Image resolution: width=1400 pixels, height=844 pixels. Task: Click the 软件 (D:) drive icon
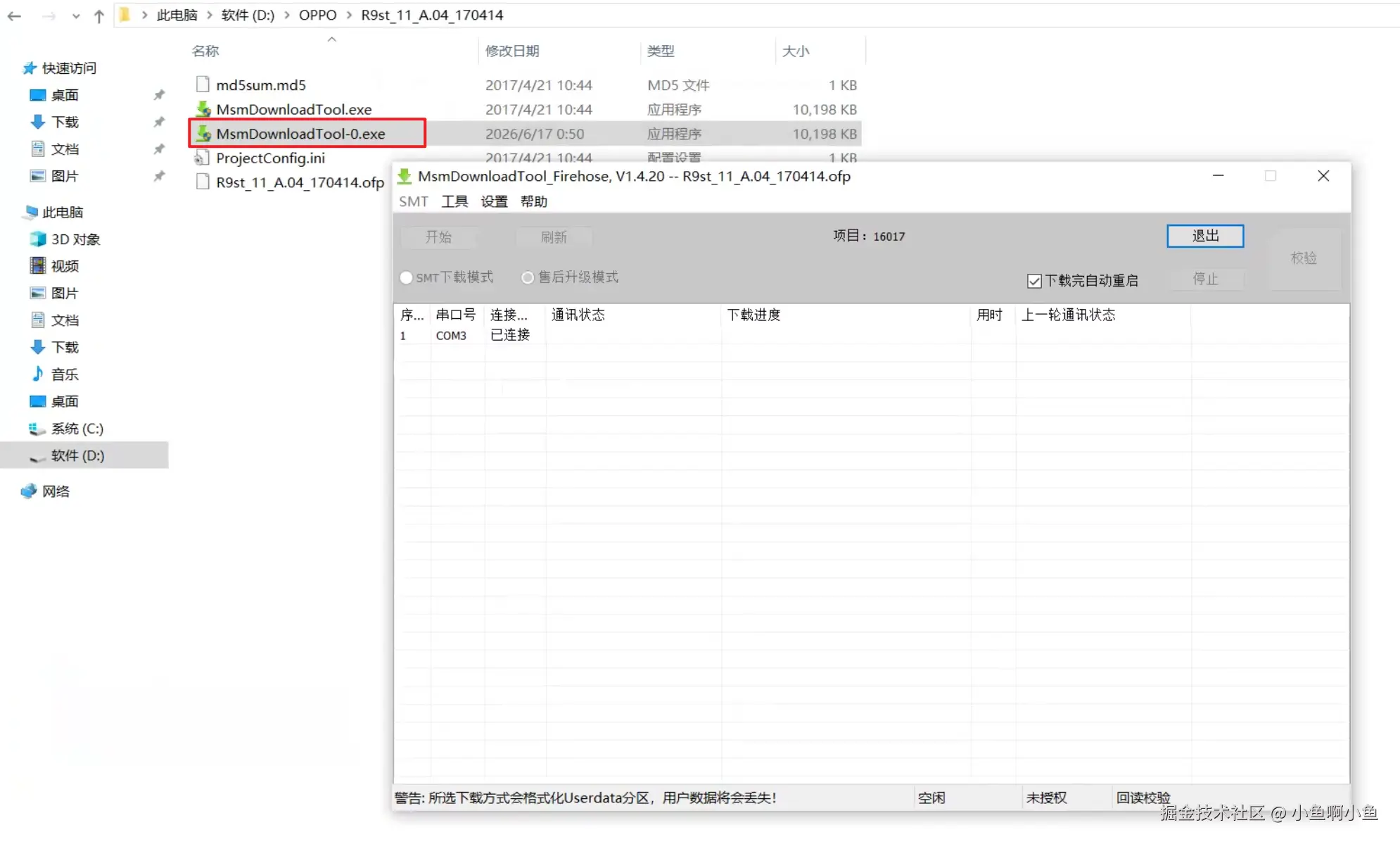37,458
